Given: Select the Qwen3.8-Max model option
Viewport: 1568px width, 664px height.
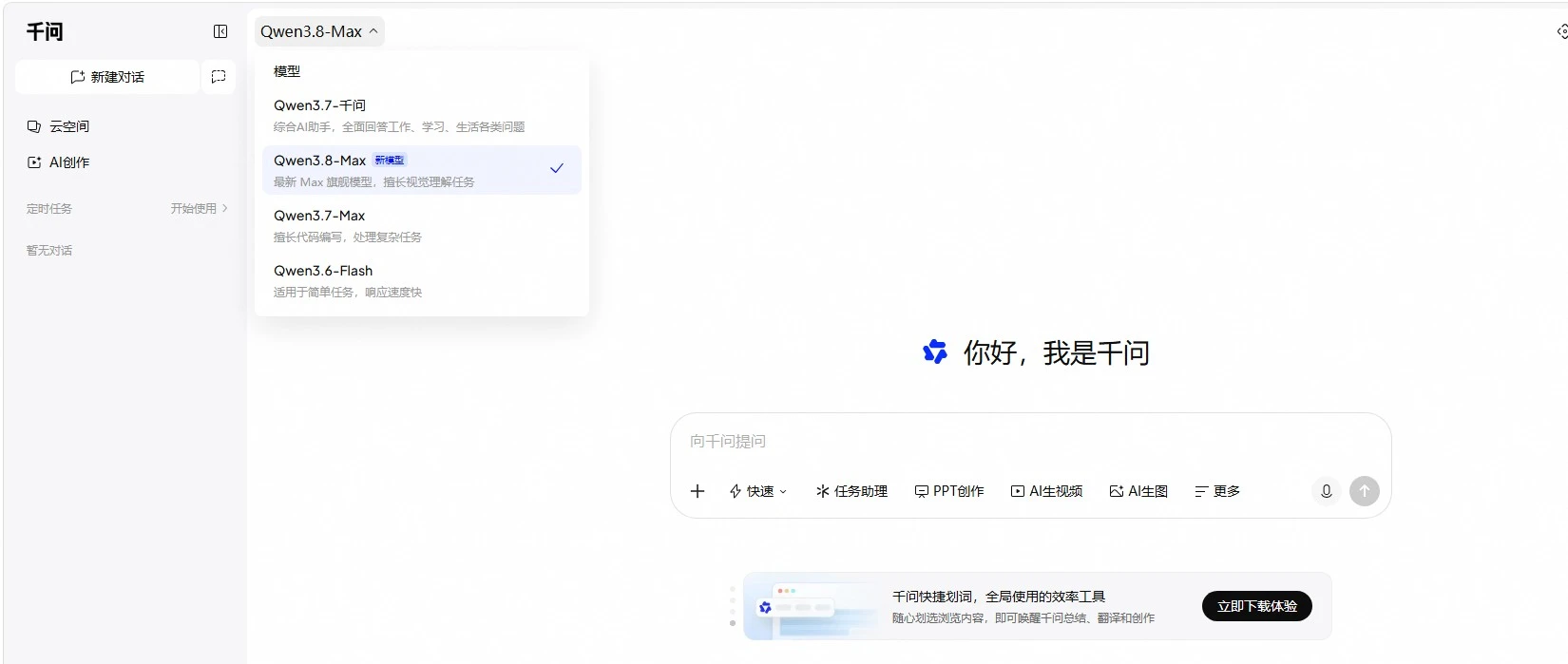Looking at the screenshot, I should (421, 170).
